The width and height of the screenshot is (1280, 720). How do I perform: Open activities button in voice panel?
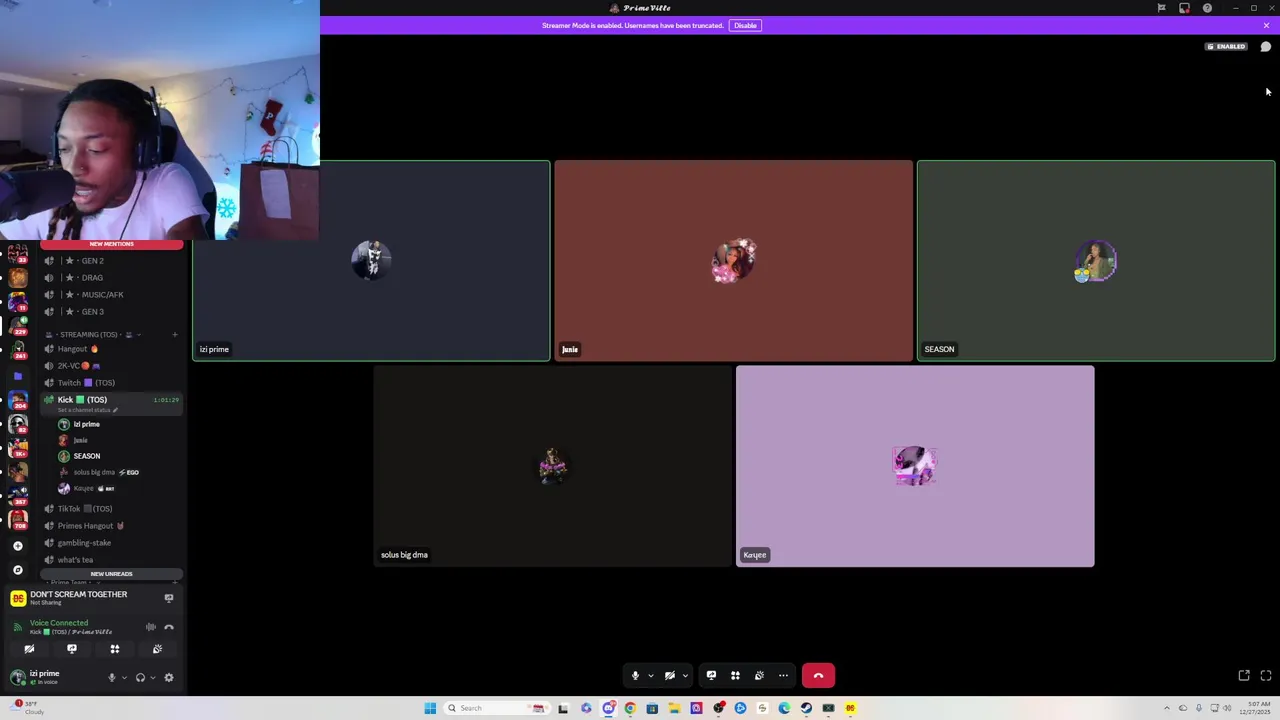tap(114, 649)
